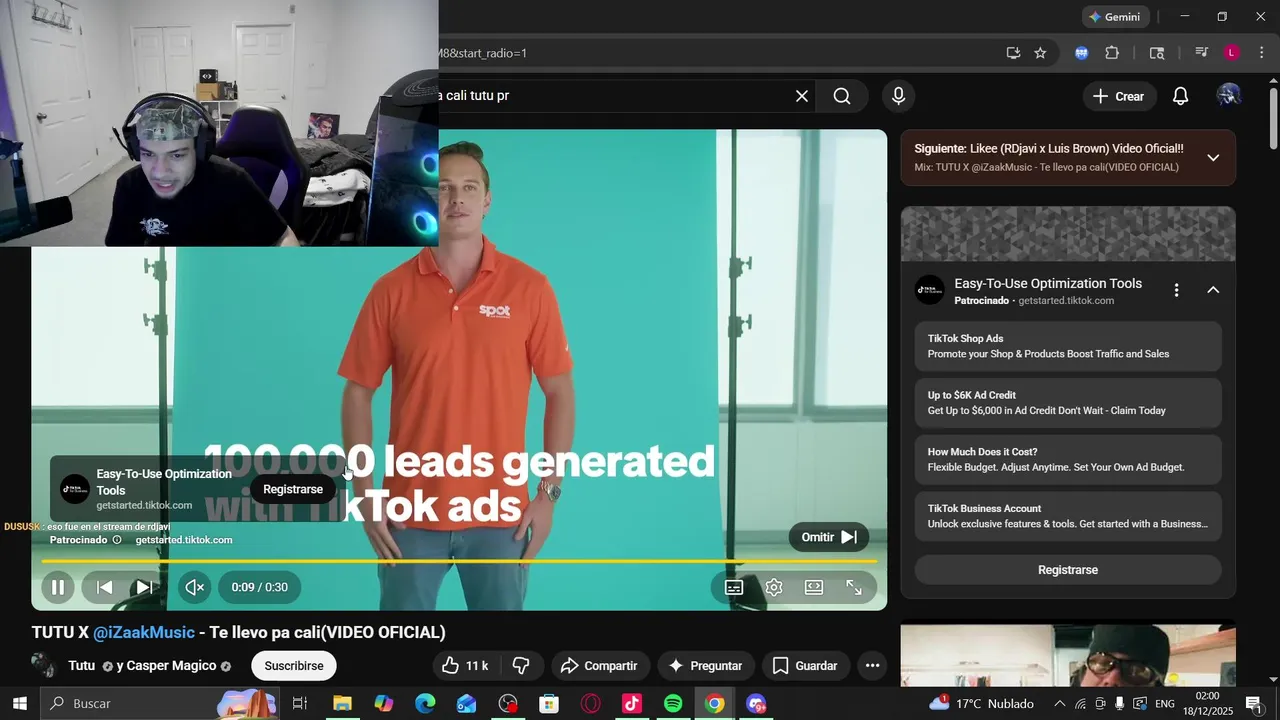Clear the YouTube search box with X
The height and width of the screenshot is (720, 1280).
point(802,96)
